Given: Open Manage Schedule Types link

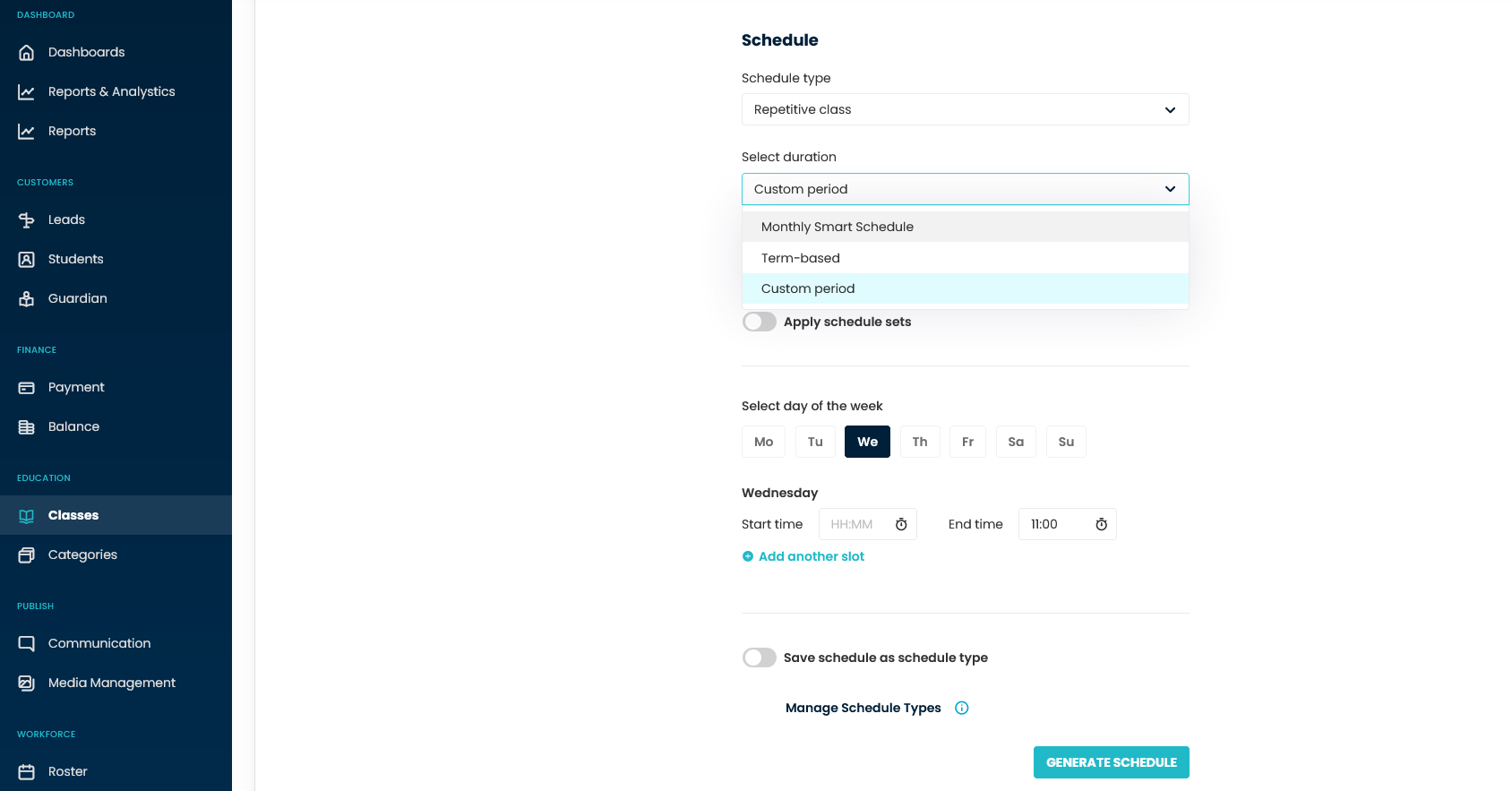Looking at the screenshot, I should [863, 708].
